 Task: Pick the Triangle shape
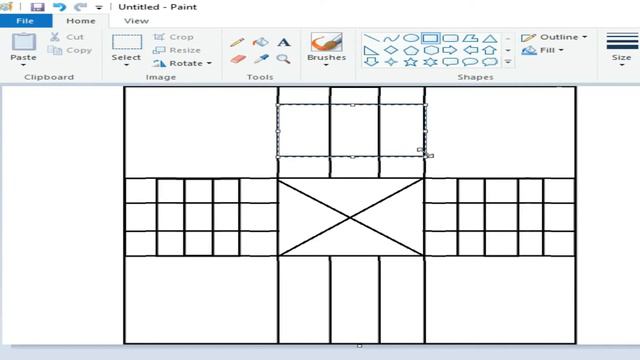[490, 38]
